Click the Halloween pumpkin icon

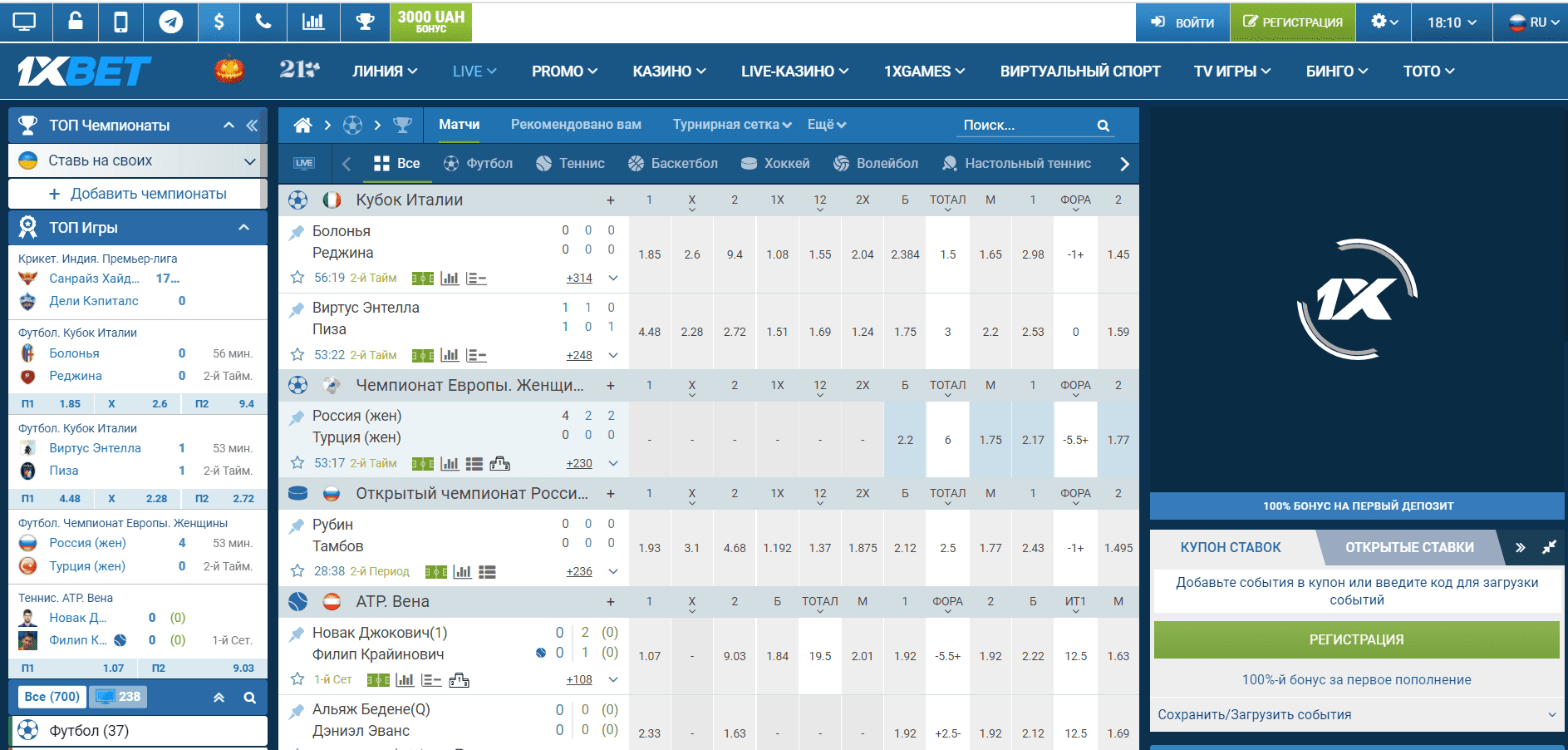click(229, 70)
